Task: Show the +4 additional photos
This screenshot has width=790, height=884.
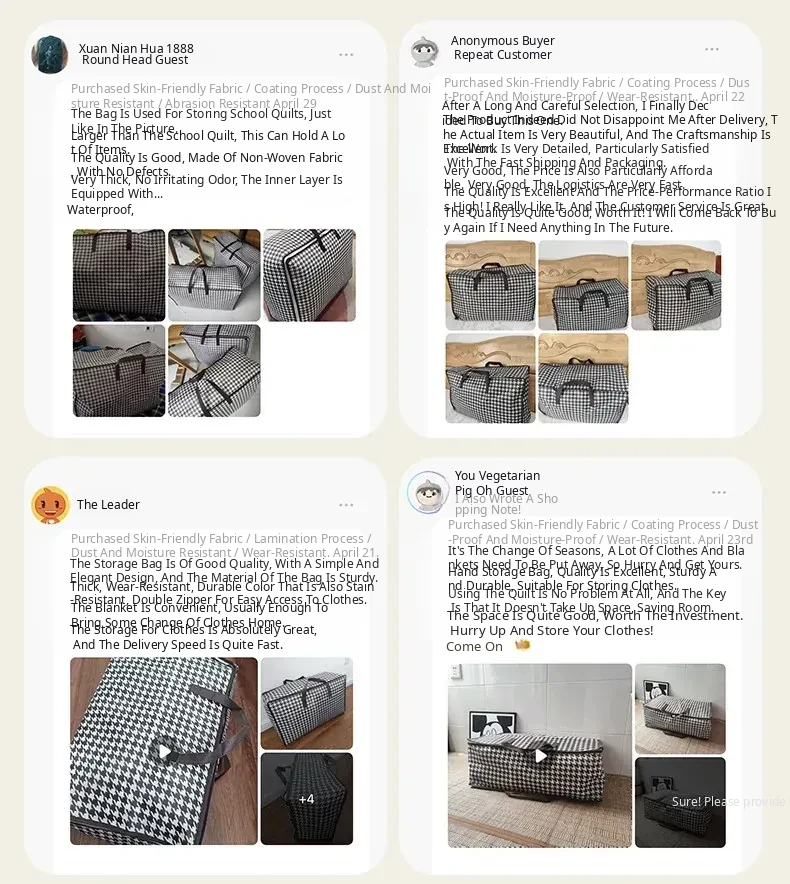Action: click(307, 799)
